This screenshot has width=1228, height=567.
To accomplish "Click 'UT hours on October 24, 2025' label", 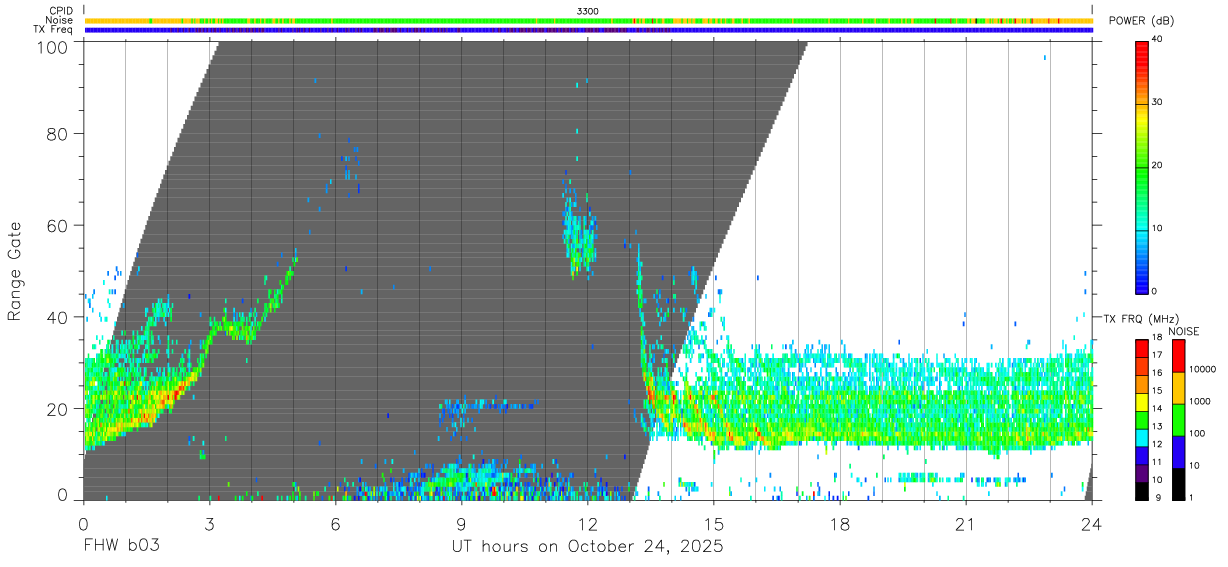I will [x=586, y=547].
